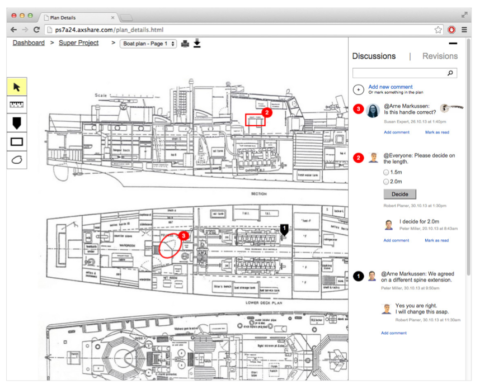Viewport: 480px width, 389px height.
Task: Click 'Is this handle correct?' comment text
Action: [410, 112]
